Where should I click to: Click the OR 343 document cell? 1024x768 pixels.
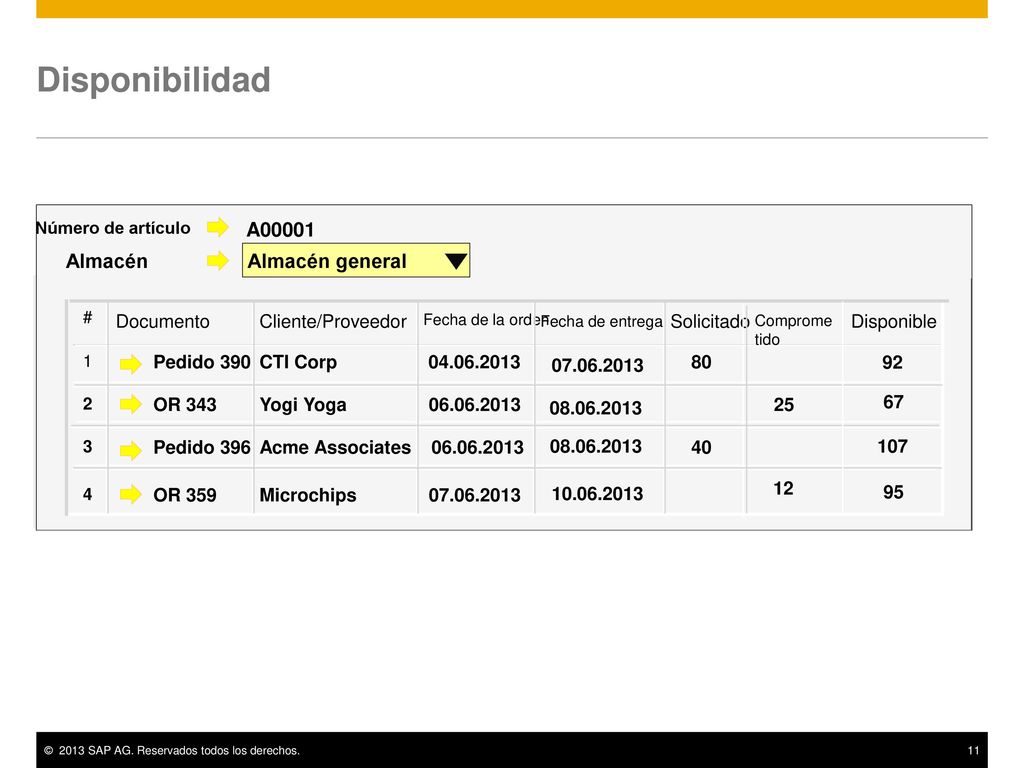tap(185, 404)
